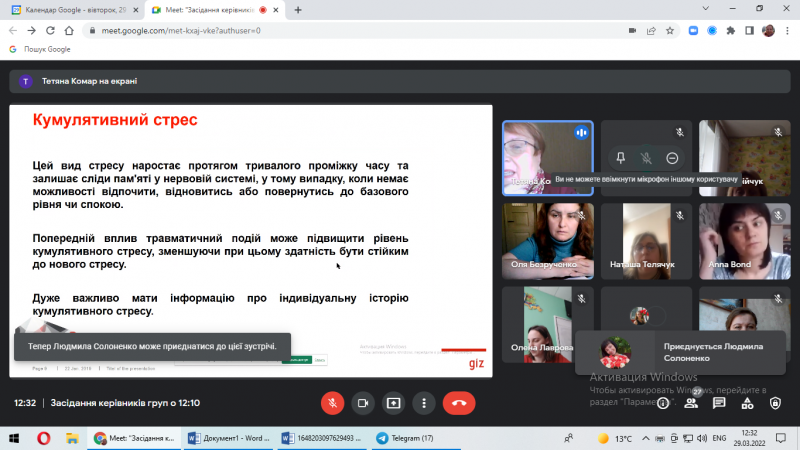Open the activities panel
The width and height of the screenshot is (800, 450).
click(x=747, y=404)
